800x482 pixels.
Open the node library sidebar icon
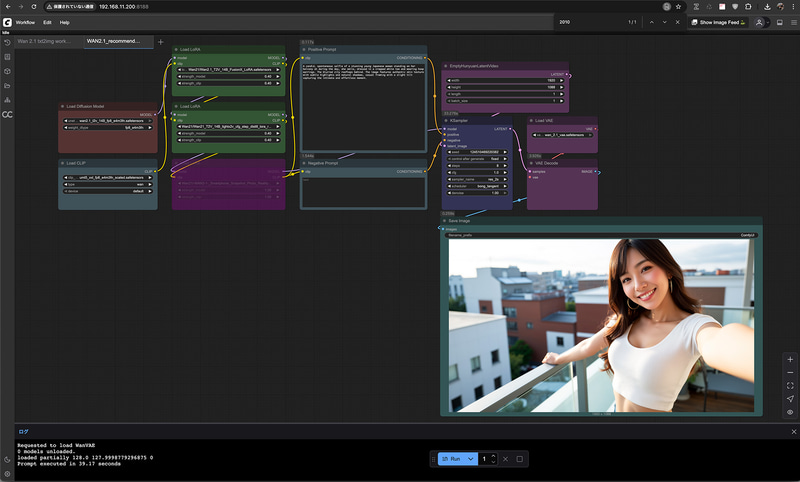click(x=7, y=57)
